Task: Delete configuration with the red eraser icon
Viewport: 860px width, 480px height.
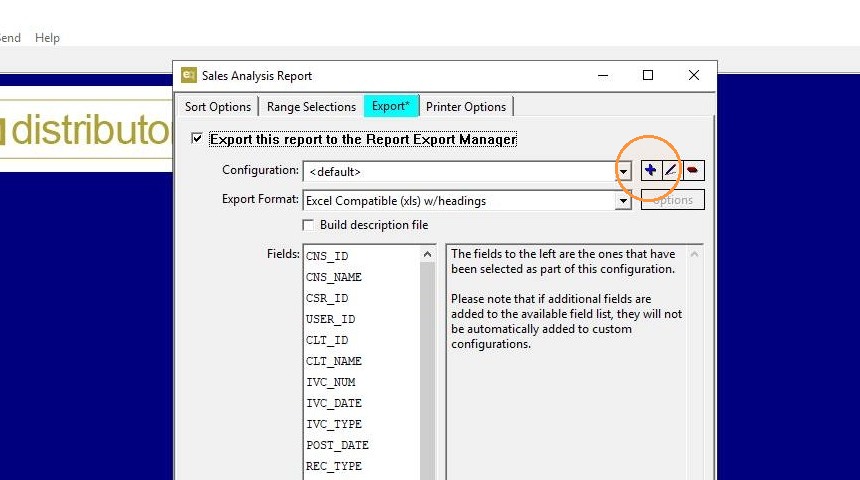Action: point(693,170)
